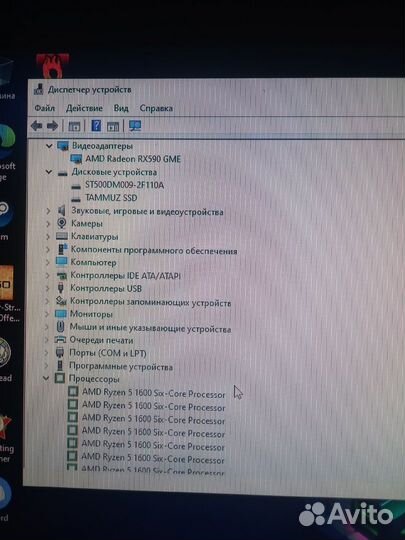This screenshot has width=405, height=540.
Task: Select the Мониторы category icon
Action: click(61, 314)
